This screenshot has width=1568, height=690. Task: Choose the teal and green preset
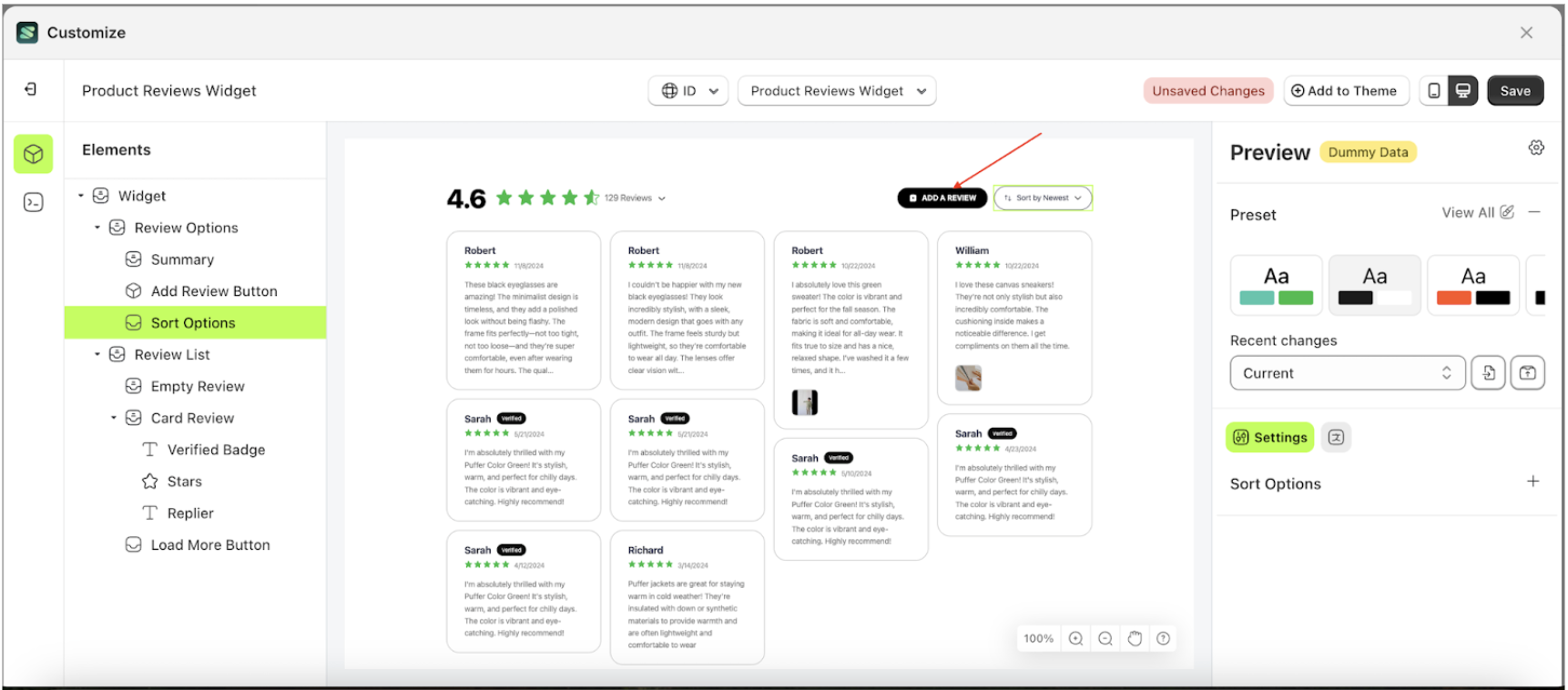point(1276,285)
